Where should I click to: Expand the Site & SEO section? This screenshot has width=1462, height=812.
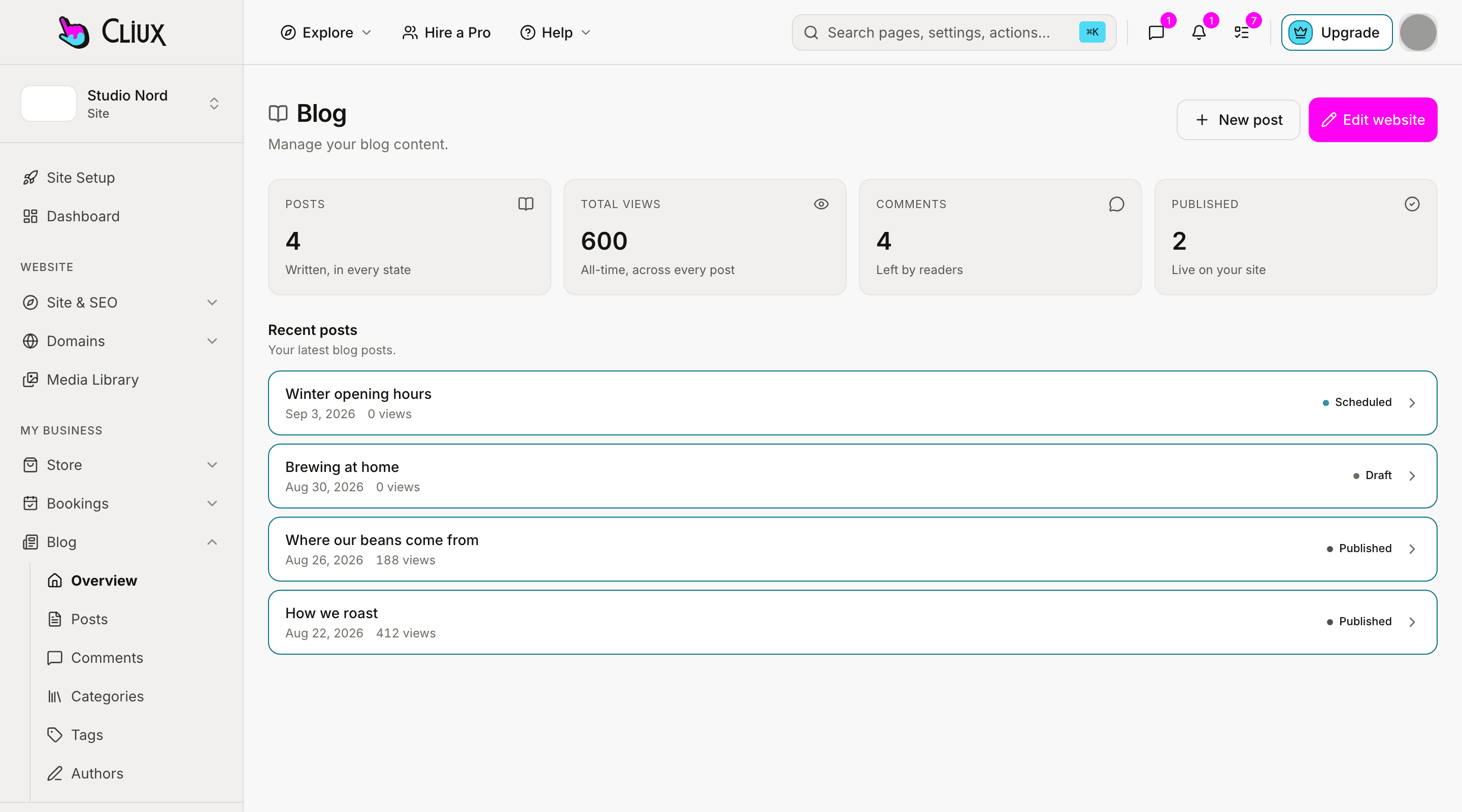coord(212,302)
